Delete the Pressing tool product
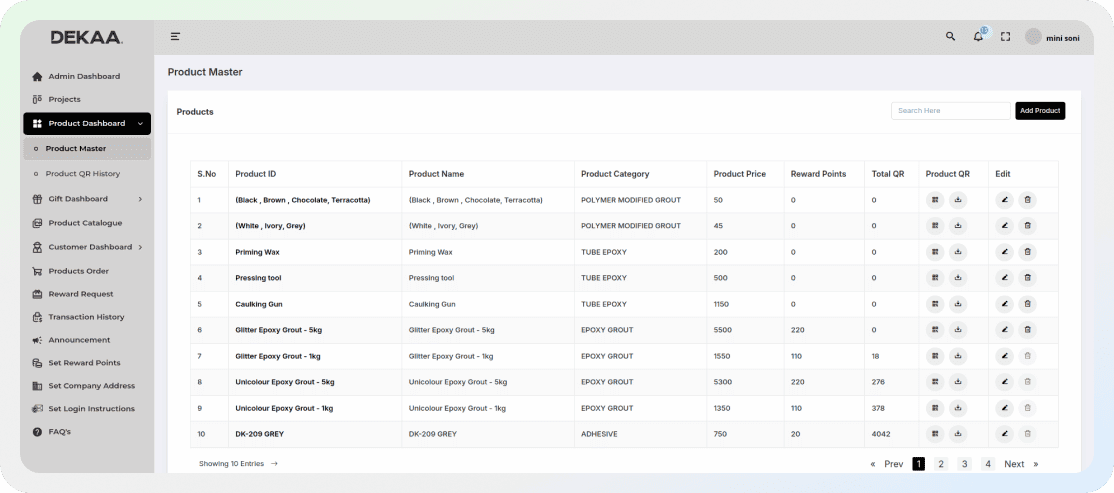The image size is (1114, 493). pos(1027,278)
